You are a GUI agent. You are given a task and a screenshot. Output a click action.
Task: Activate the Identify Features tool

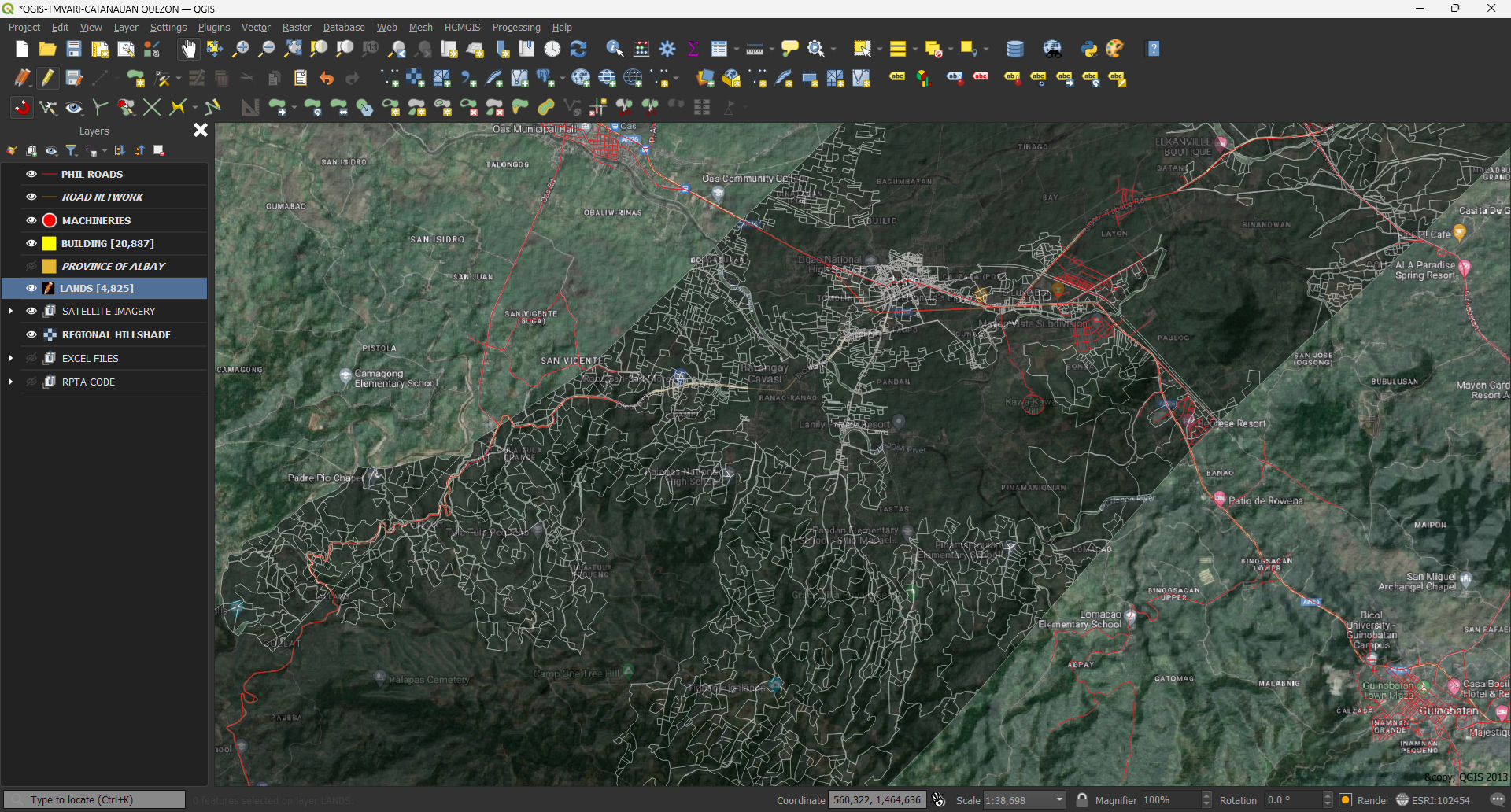coord(615,49)
